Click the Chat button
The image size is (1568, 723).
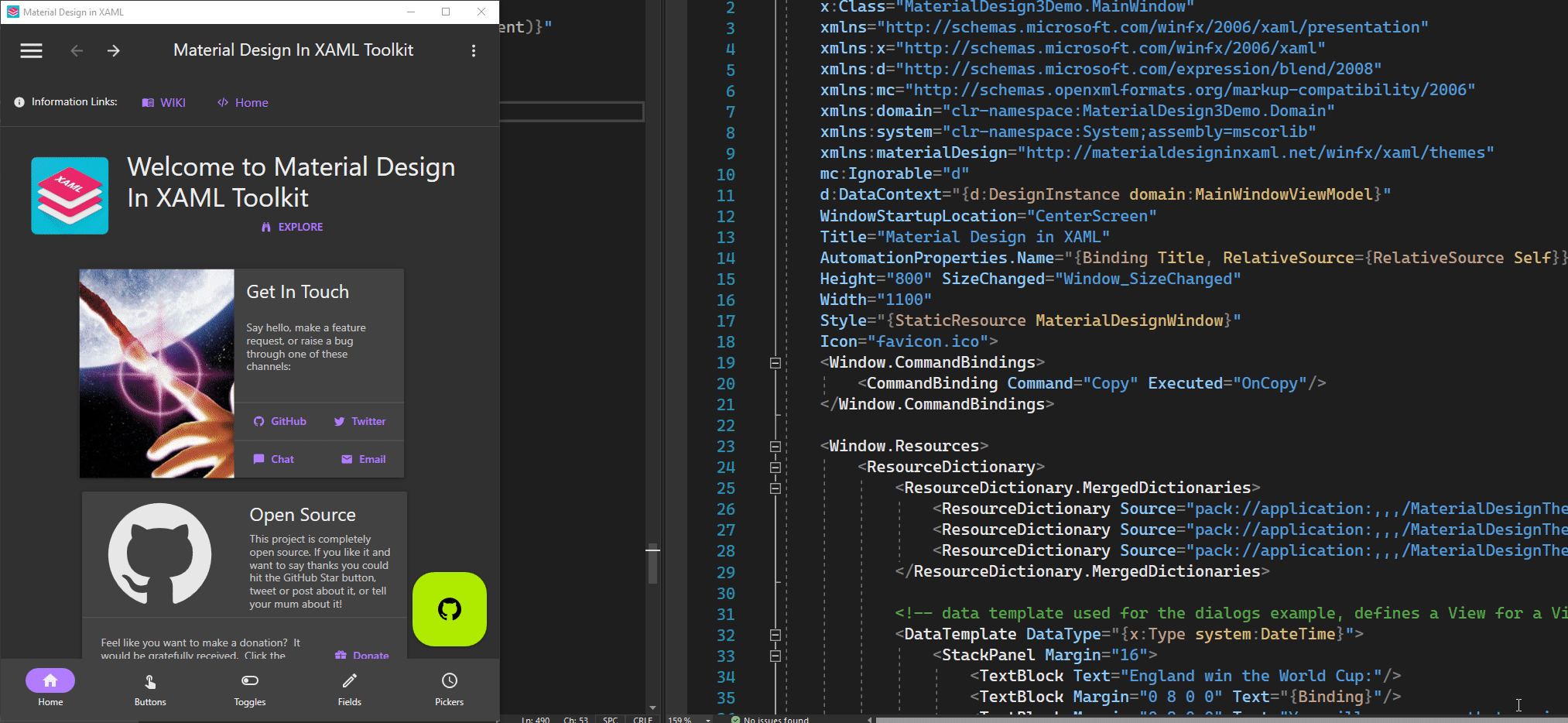point(274,459)
